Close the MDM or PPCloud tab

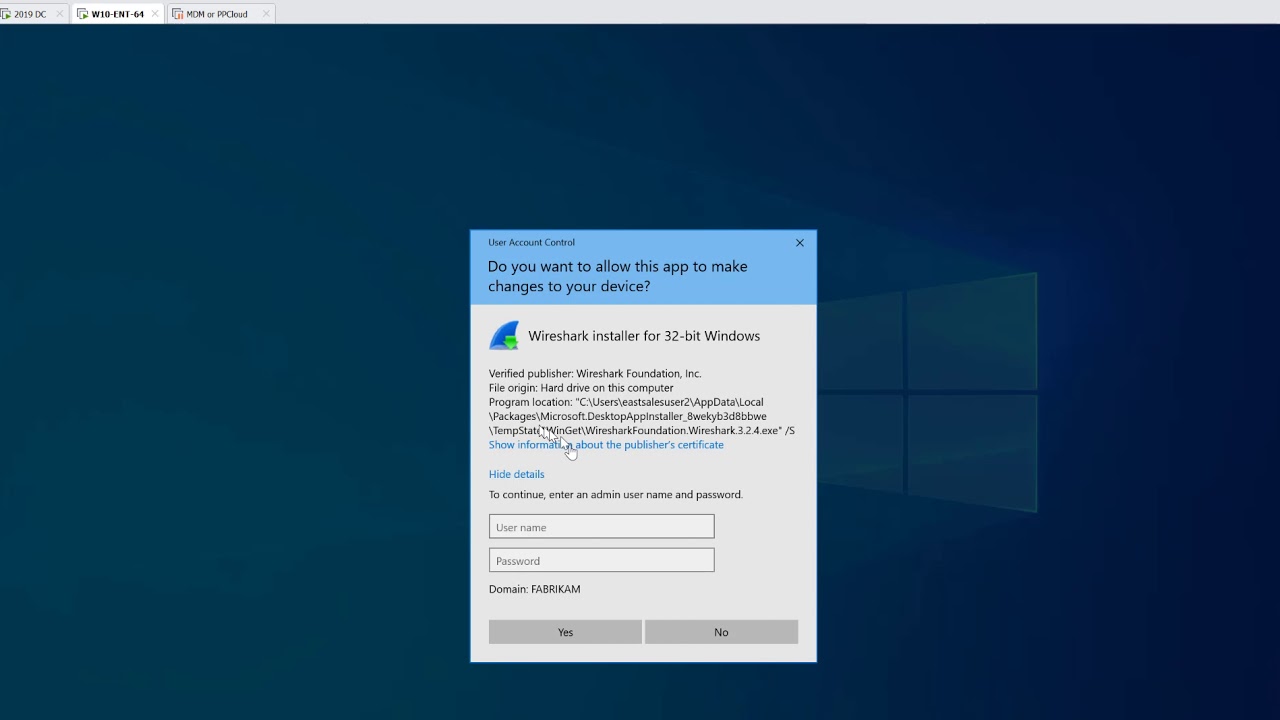tap(266, 14)
